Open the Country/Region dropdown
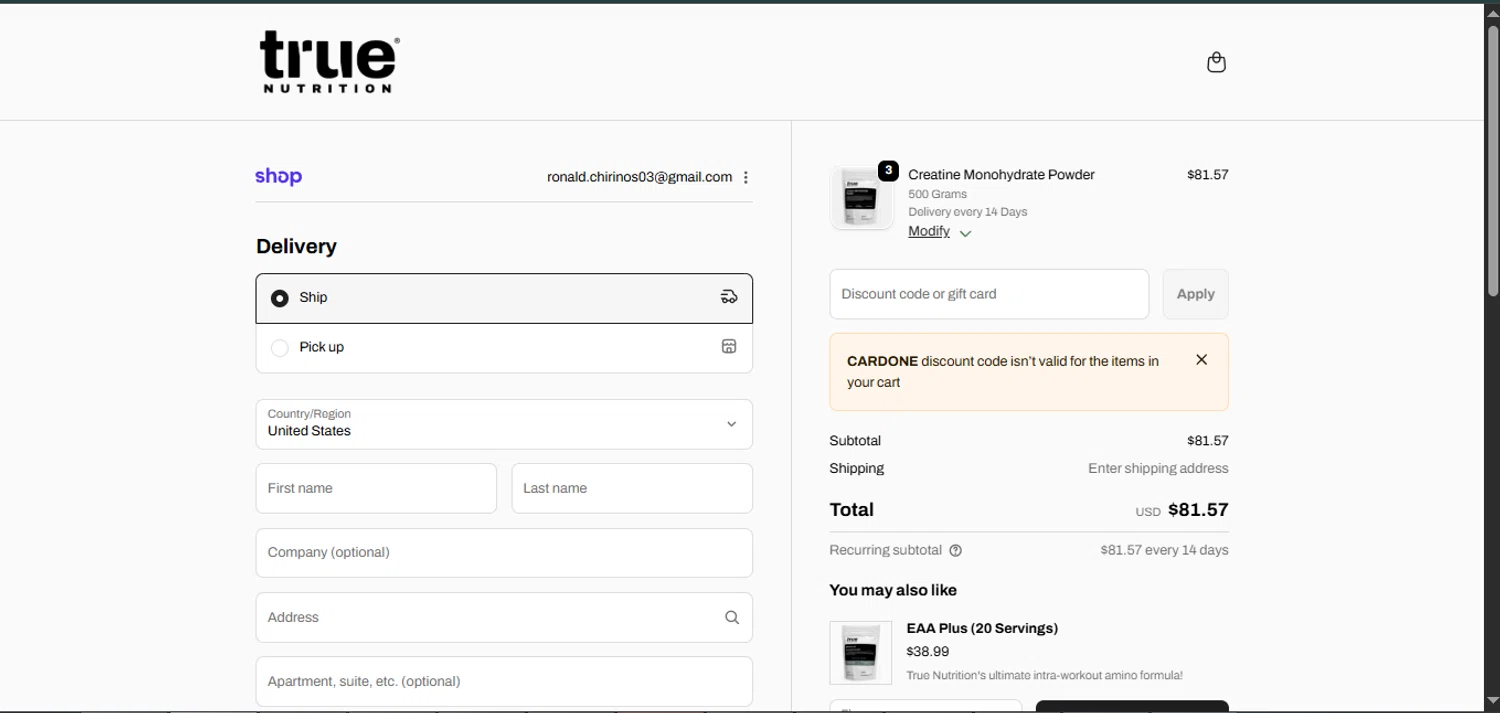1500x713 pixels. tap(504, 424)
